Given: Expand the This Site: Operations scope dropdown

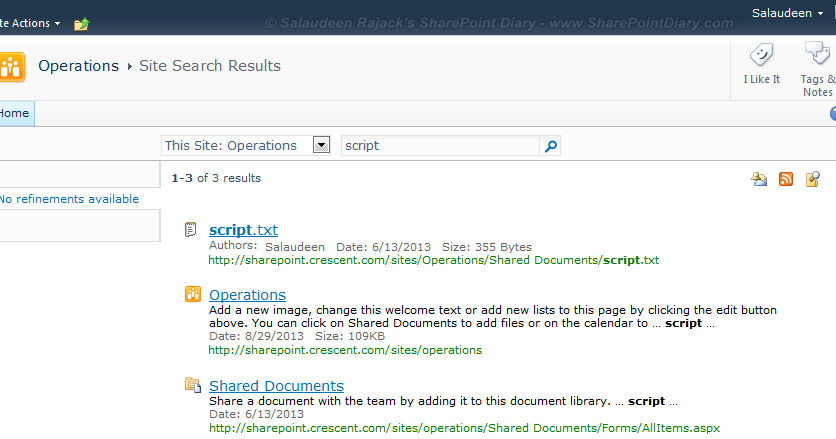Looking at the screenshot, I should (x=321, y=145).
